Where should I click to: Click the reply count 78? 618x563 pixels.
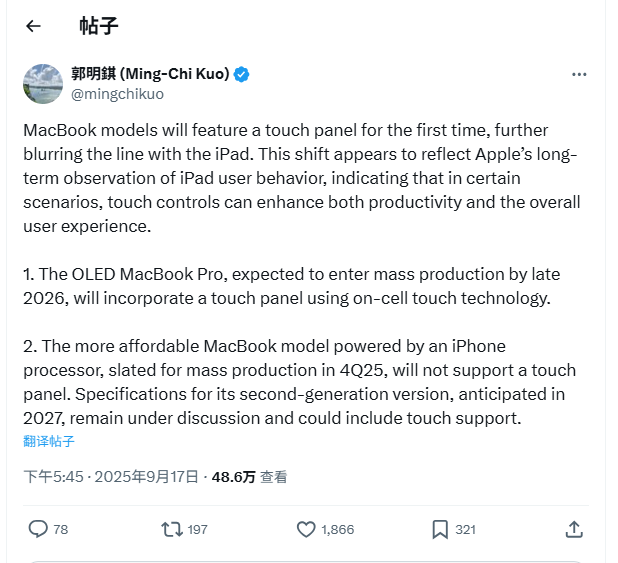tap(61, 529)
